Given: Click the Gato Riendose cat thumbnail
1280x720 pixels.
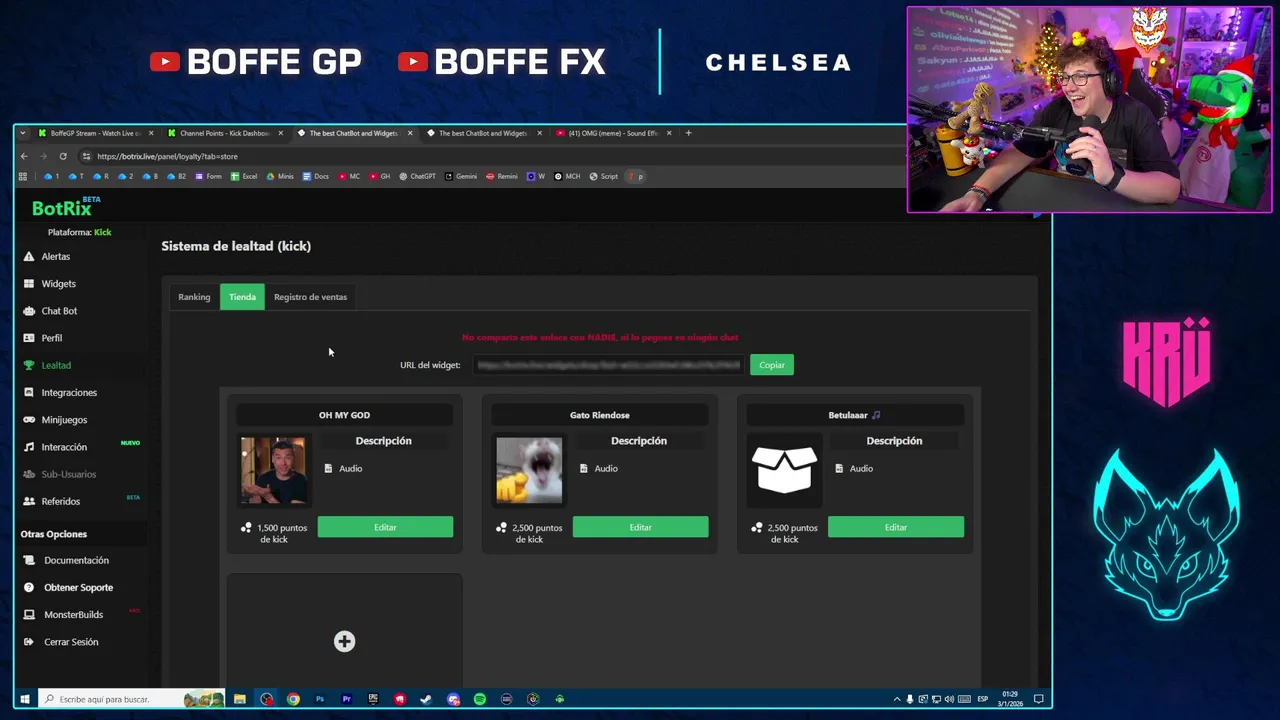Looking at the screenshot, I should point(529,470).
